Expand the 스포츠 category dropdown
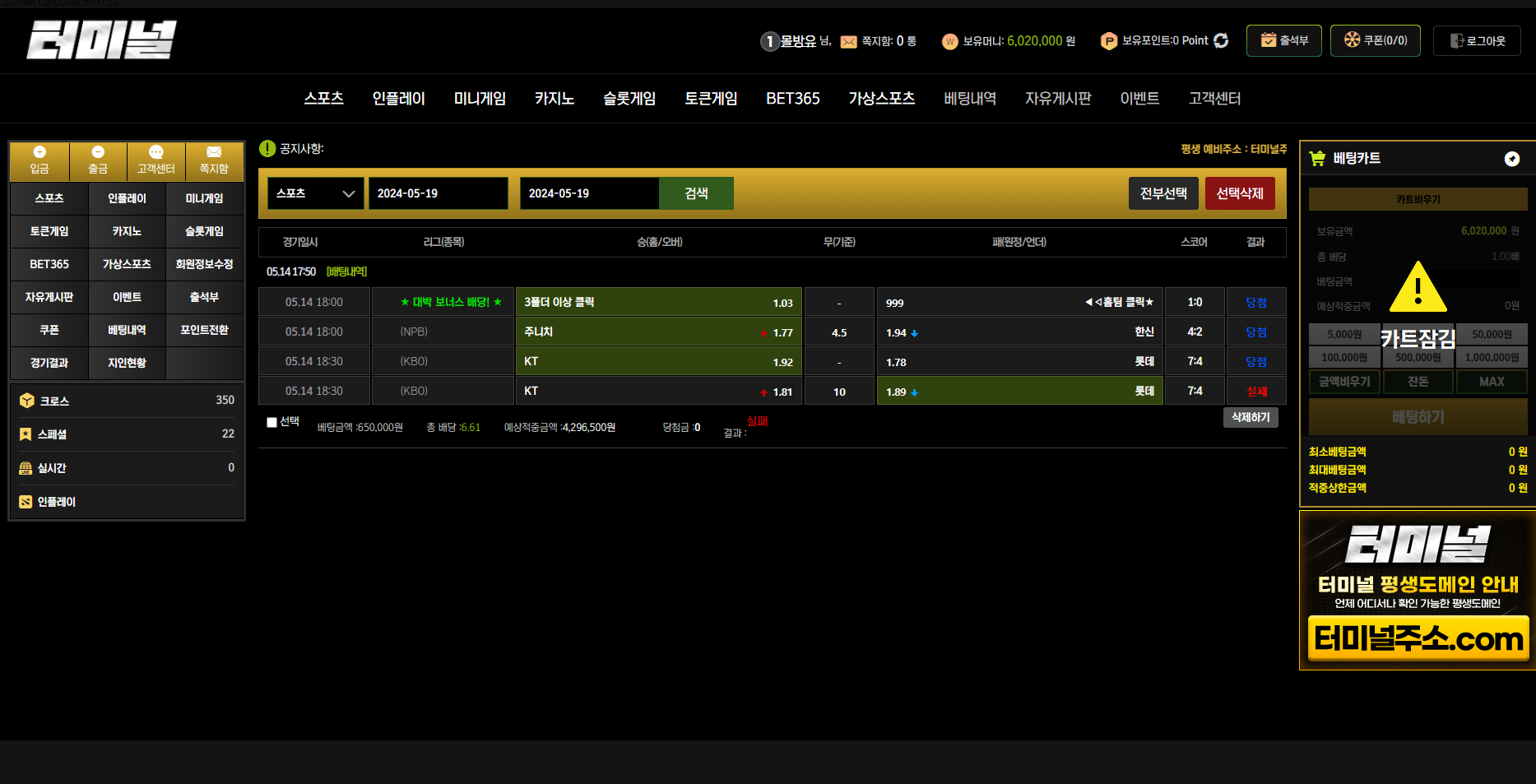 tap(315, 193)
